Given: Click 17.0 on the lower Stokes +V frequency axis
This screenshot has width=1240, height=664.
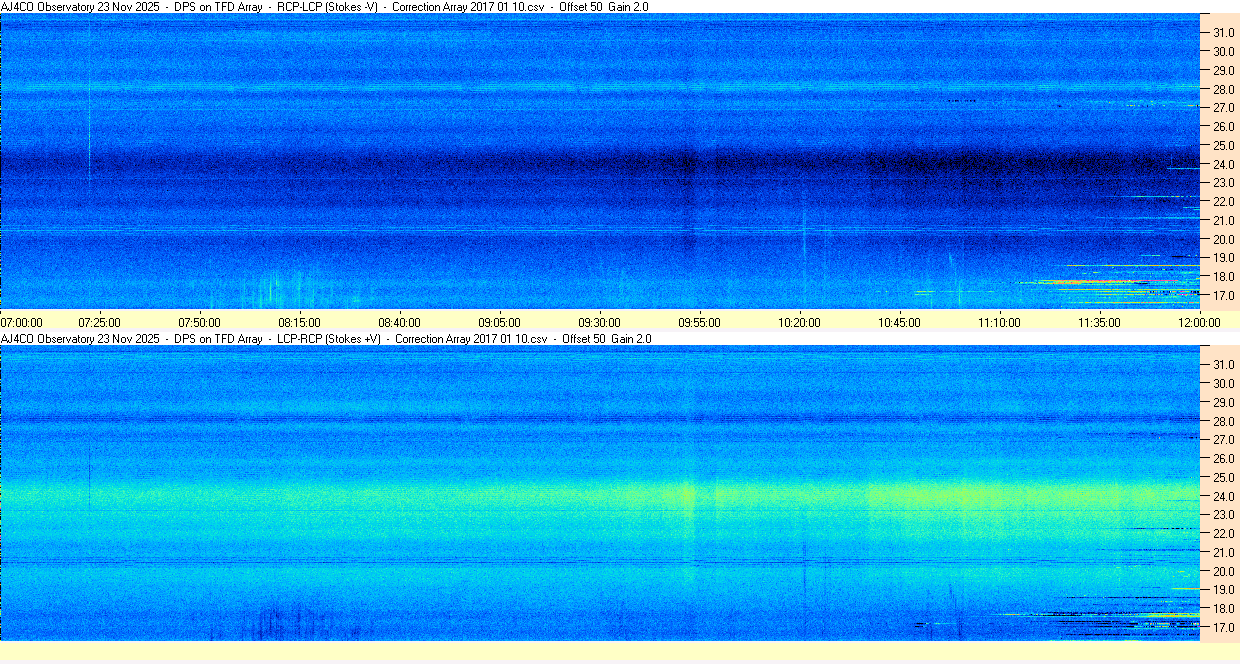Looking at the screenshot, I should coord(1224,628).
